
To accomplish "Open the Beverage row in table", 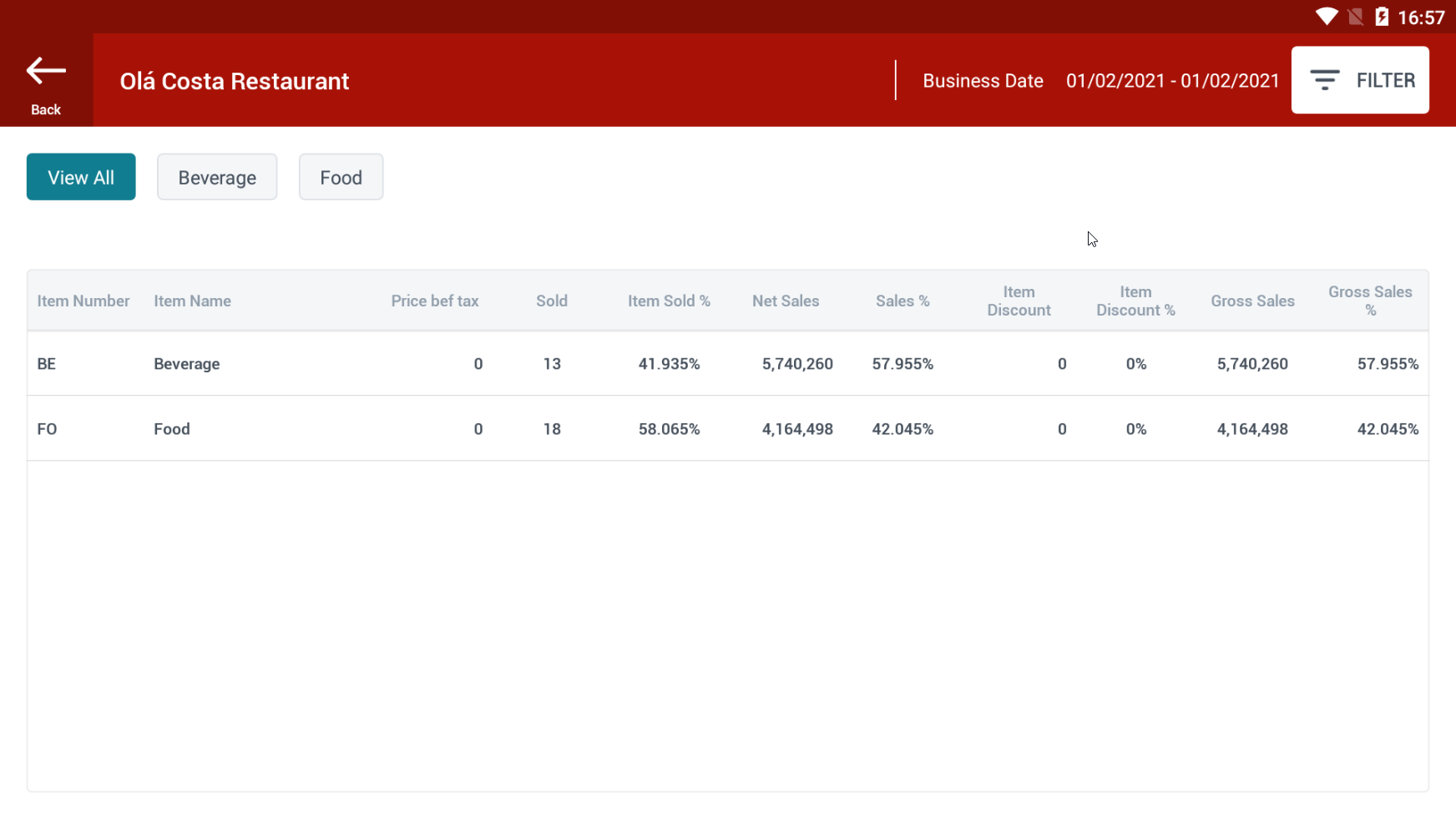I will [x=187, y=364].
